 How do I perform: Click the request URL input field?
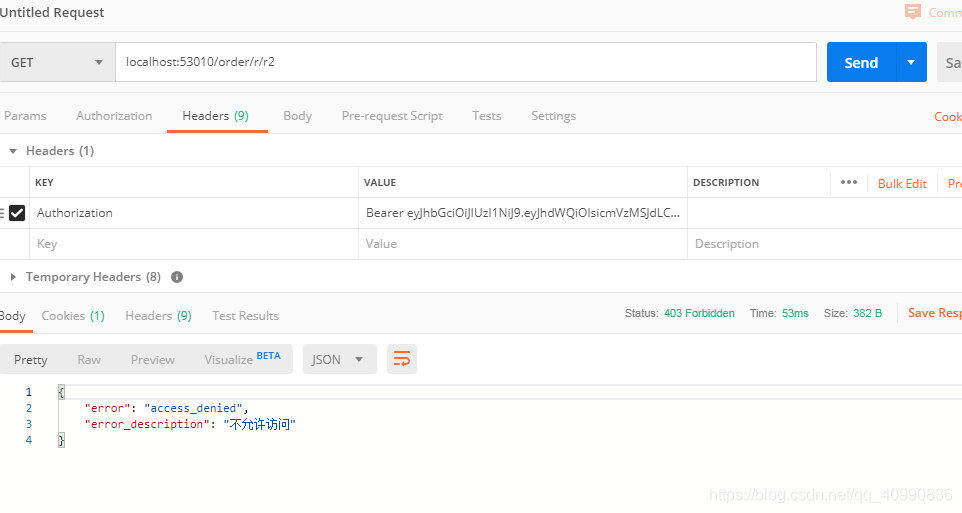point(466,62)
